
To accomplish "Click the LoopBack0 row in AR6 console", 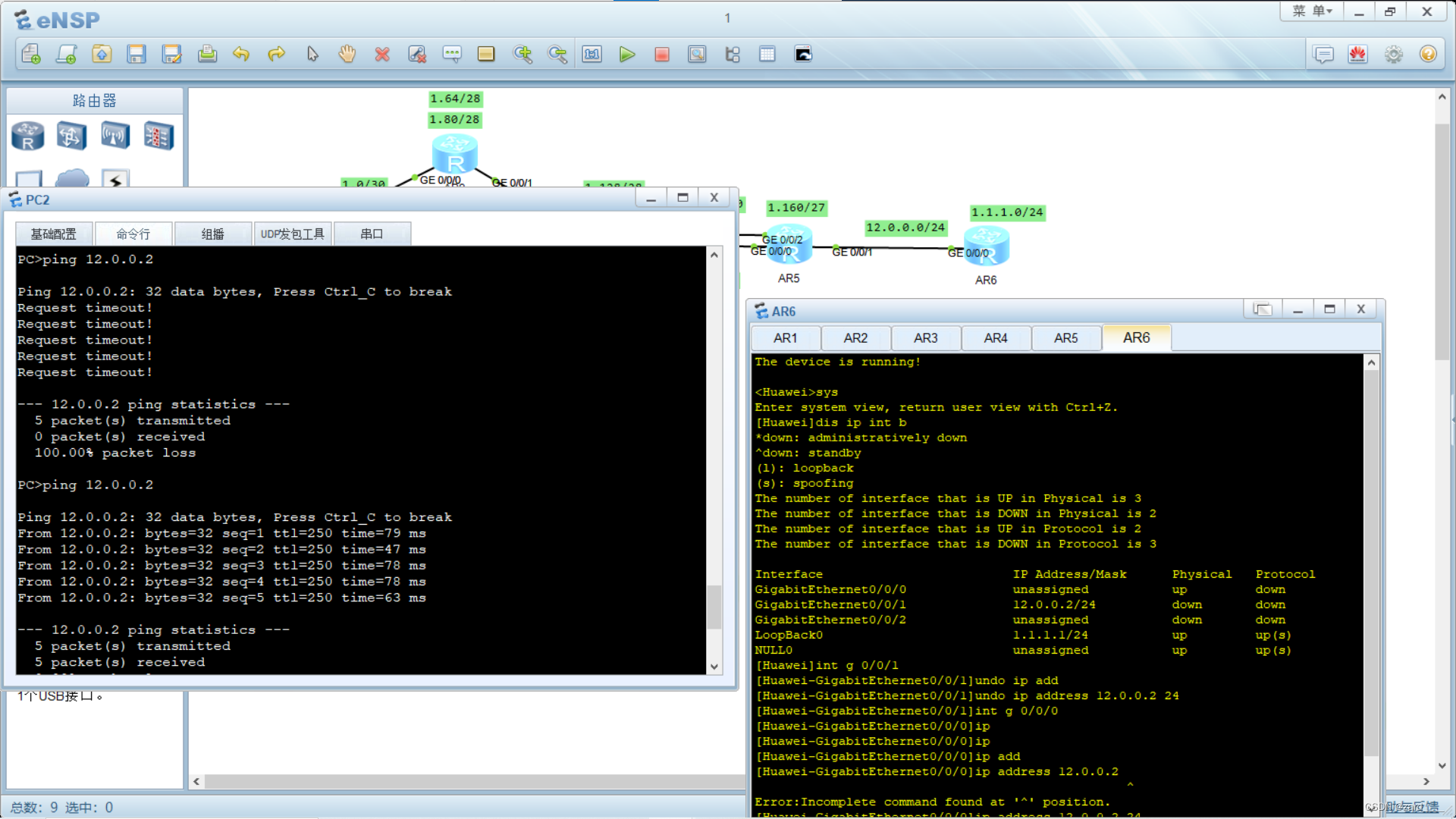I will (x=1035, y=635).
